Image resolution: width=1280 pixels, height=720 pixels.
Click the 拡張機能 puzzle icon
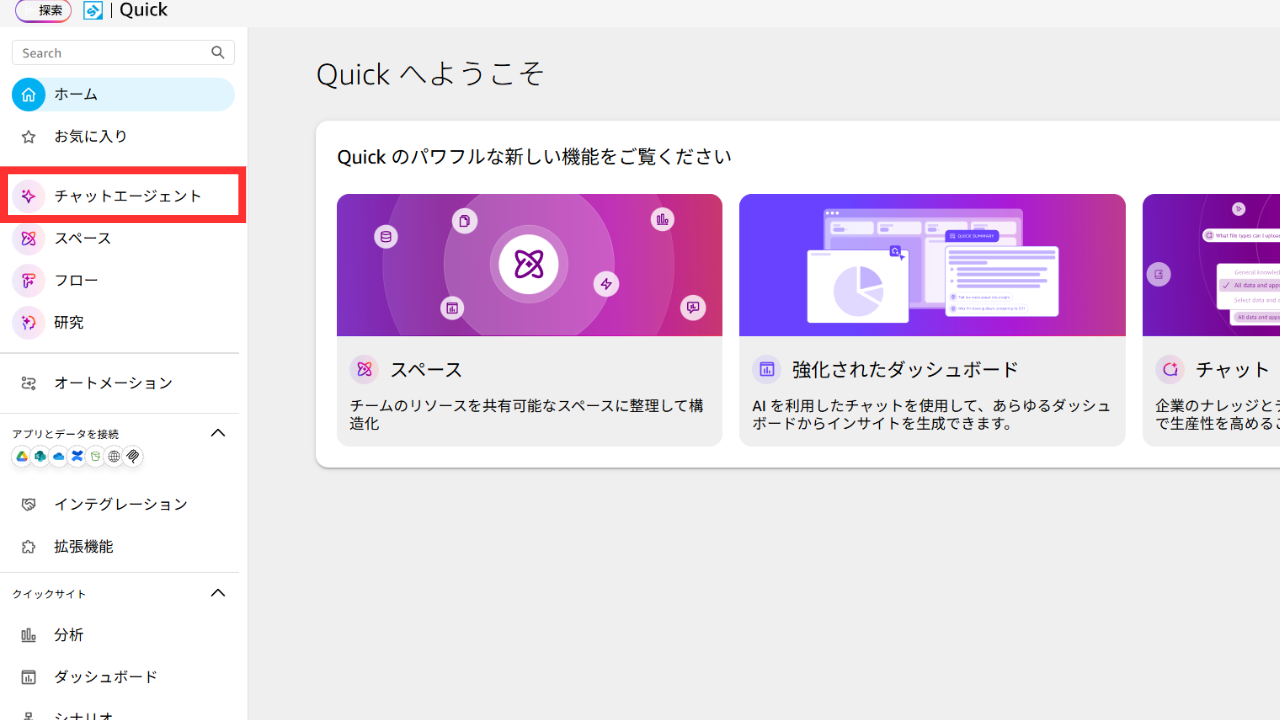coord(28,547)
